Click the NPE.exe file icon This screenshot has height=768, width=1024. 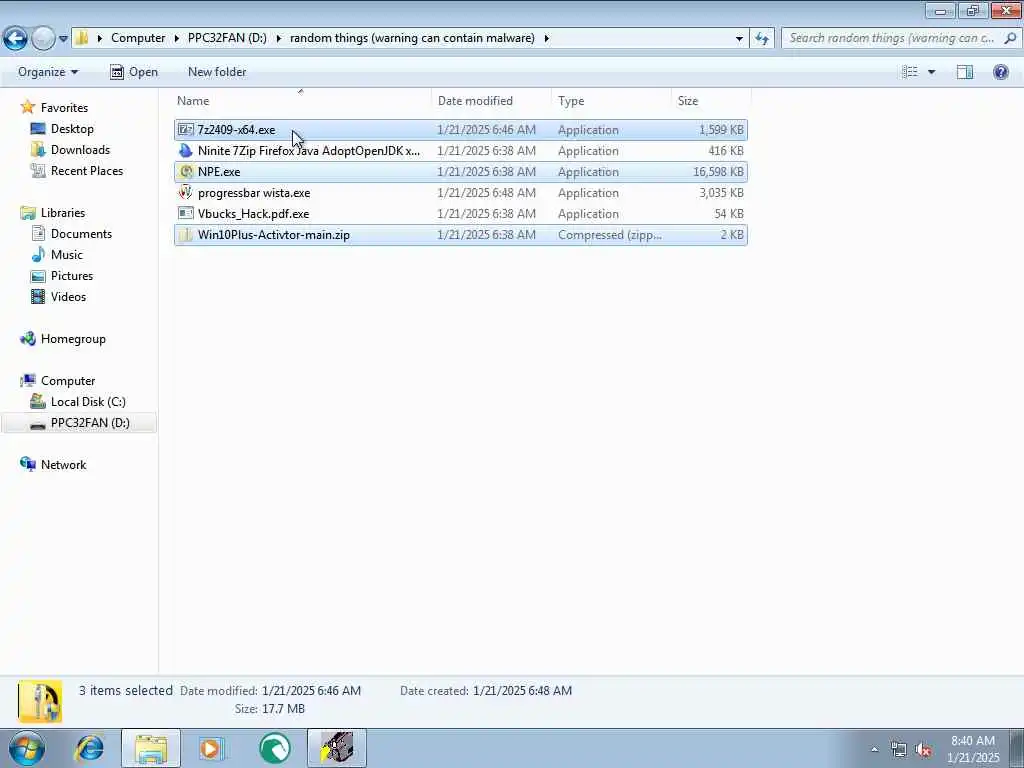pos(186,172)
